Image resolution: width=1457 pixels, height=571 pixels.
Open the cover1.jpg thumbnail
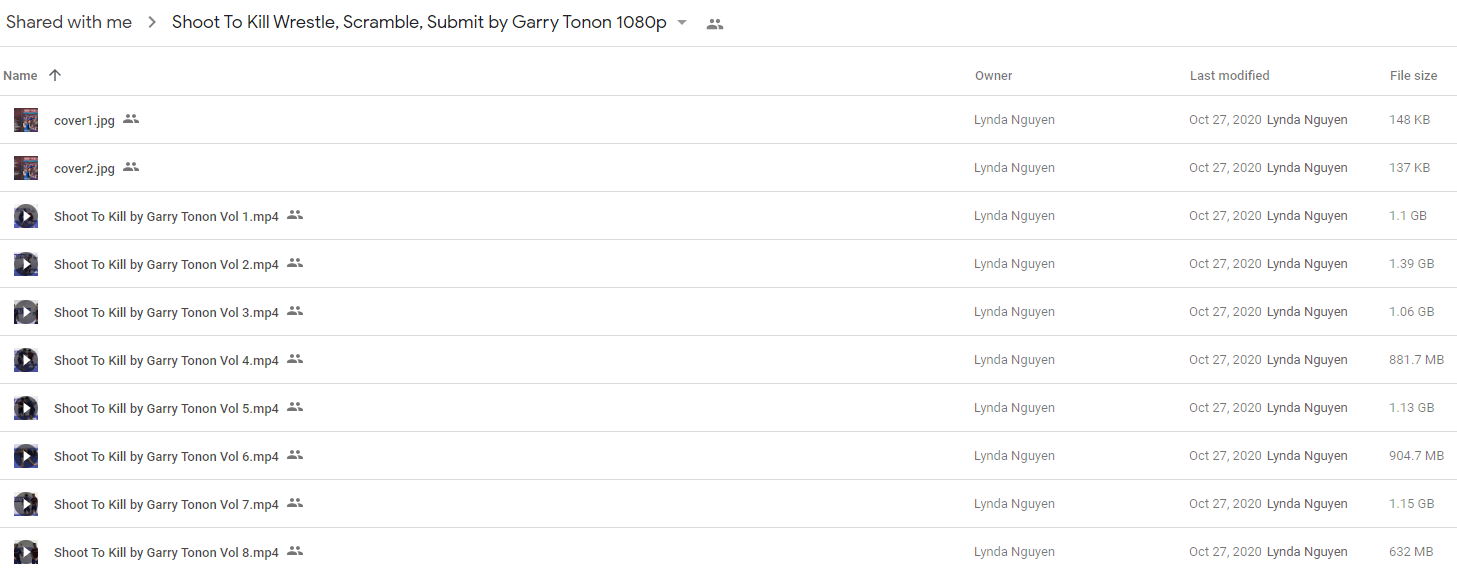[x=26, y=120]
